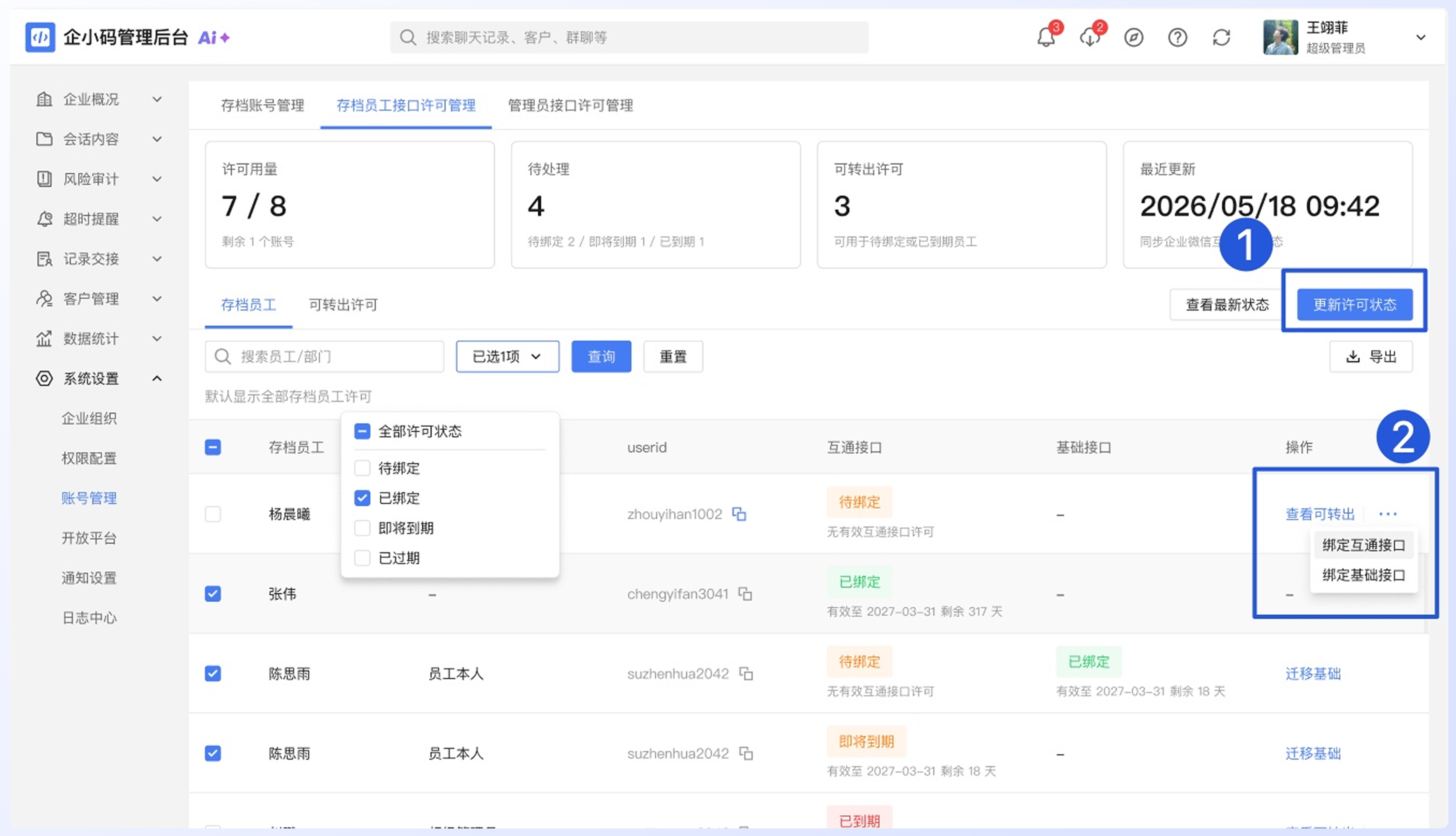Click the 查看最新状态 button

click(x=1227, y=305)
